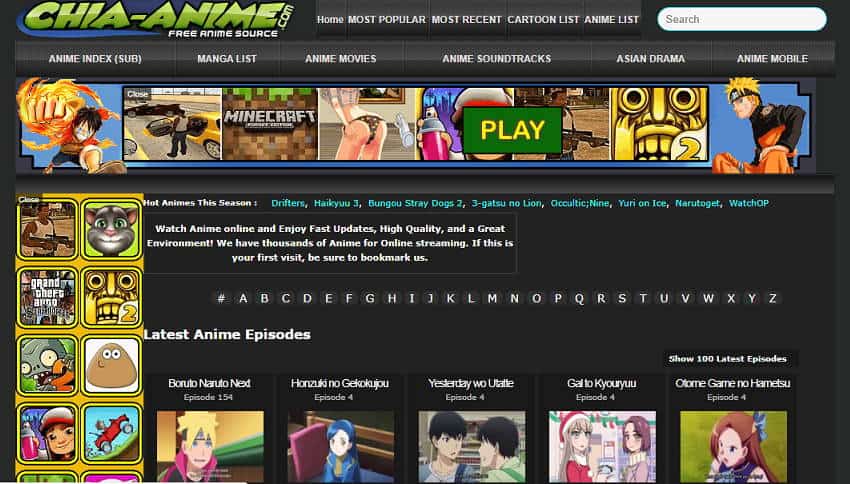Screen dimensions: 850x484
Task: Click the Temple Run 2 icon in banner
Action: tap(659, 123)
